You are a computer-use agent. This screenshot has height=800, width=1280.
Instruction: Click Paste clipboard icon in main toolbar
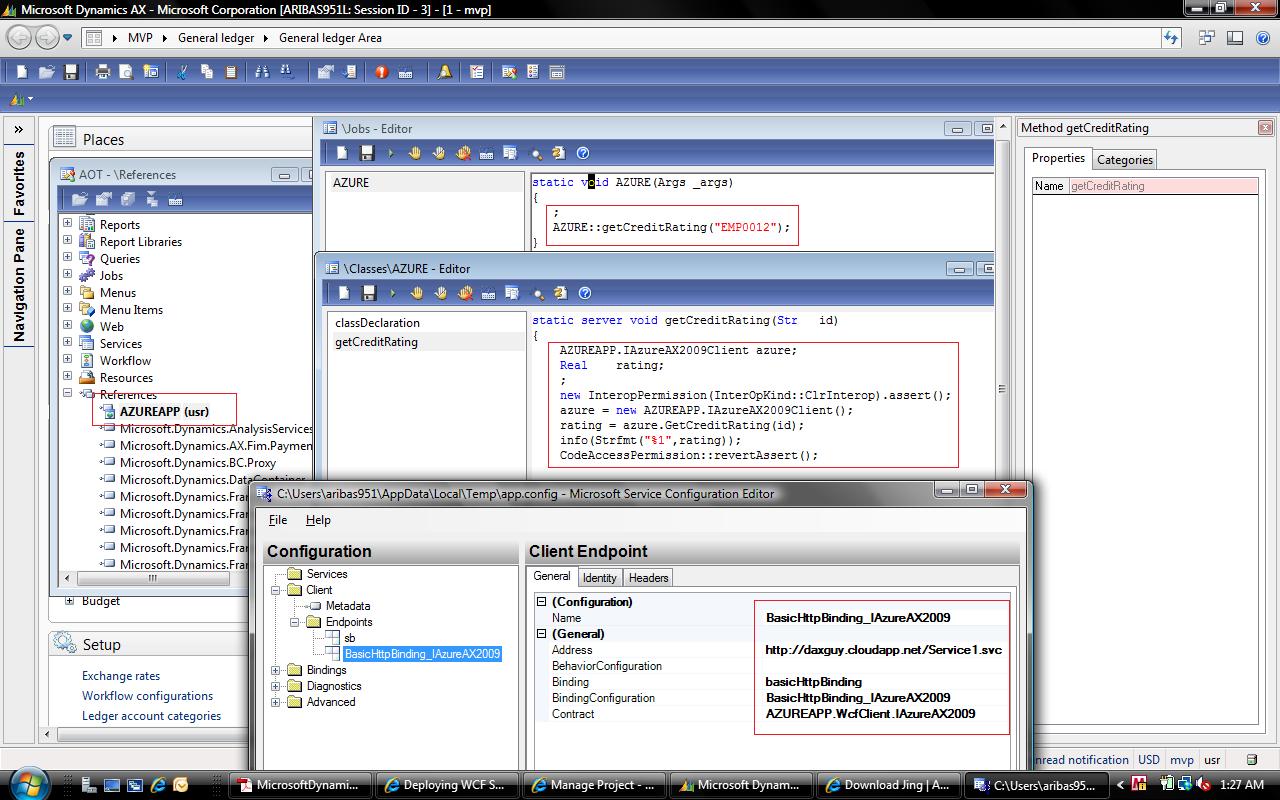231,72
